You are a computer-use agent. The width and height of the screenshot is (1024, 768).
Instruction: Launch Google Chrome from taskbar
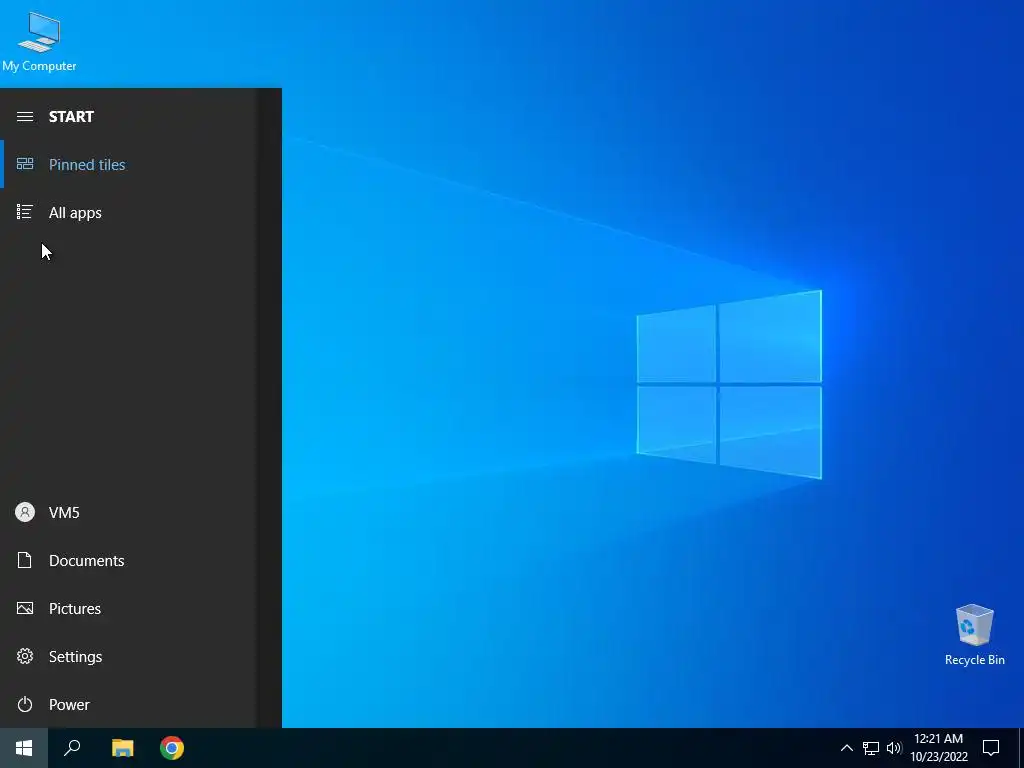pos(172,748)
